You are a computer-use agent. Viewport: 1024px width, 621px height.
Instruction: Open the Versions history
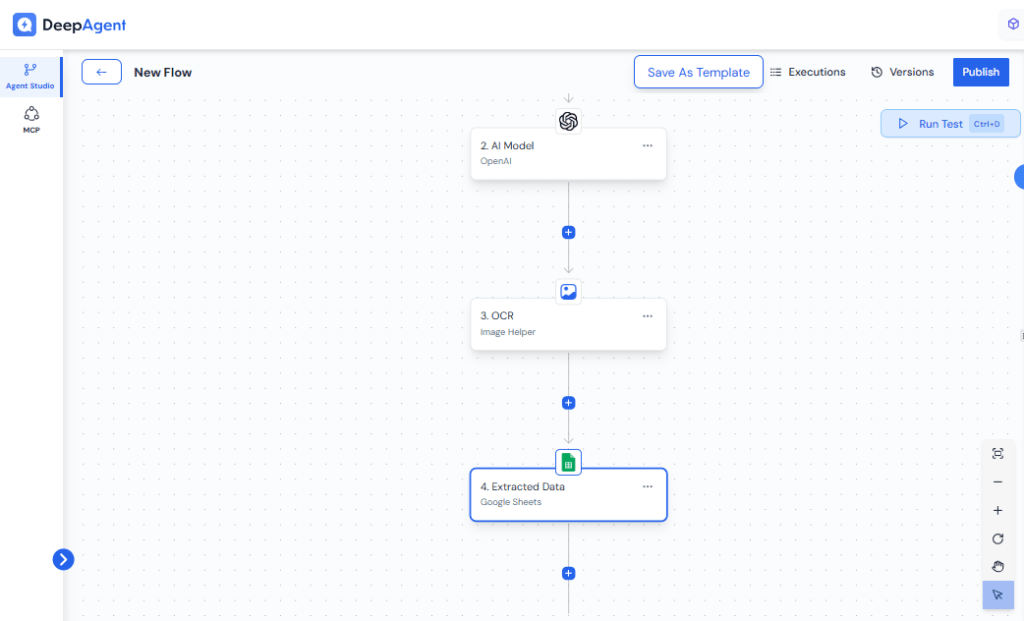click(902, 72)
